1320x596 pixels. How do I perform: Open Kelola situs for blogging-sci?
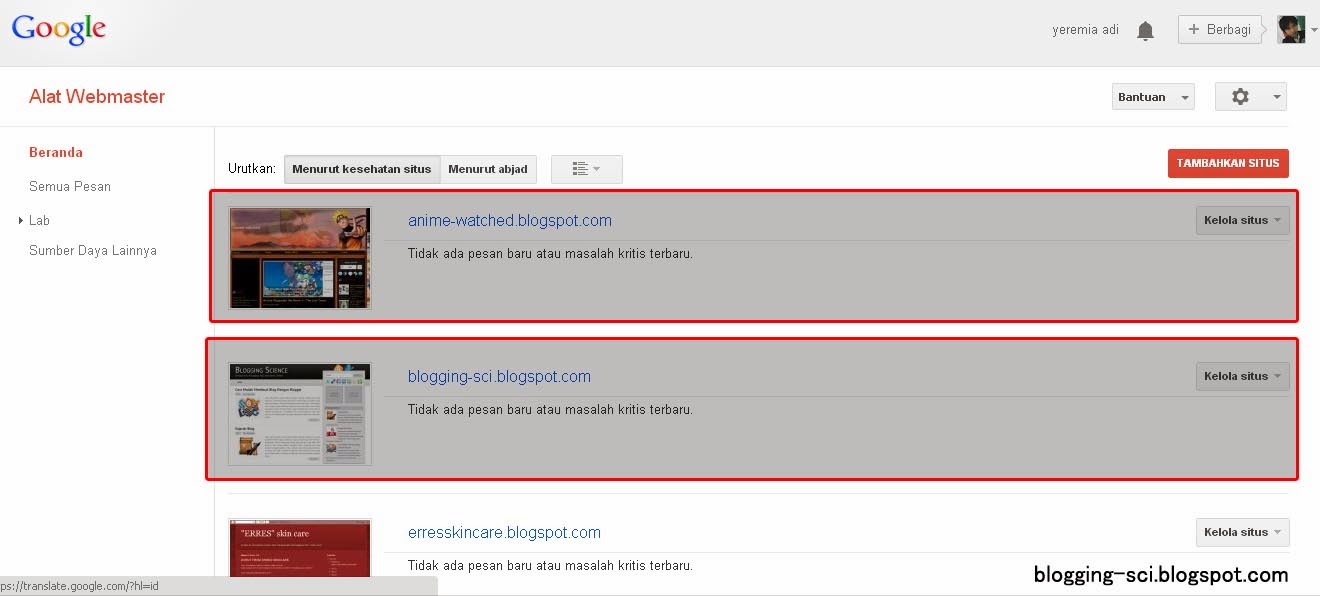(x=1242, y=376)
